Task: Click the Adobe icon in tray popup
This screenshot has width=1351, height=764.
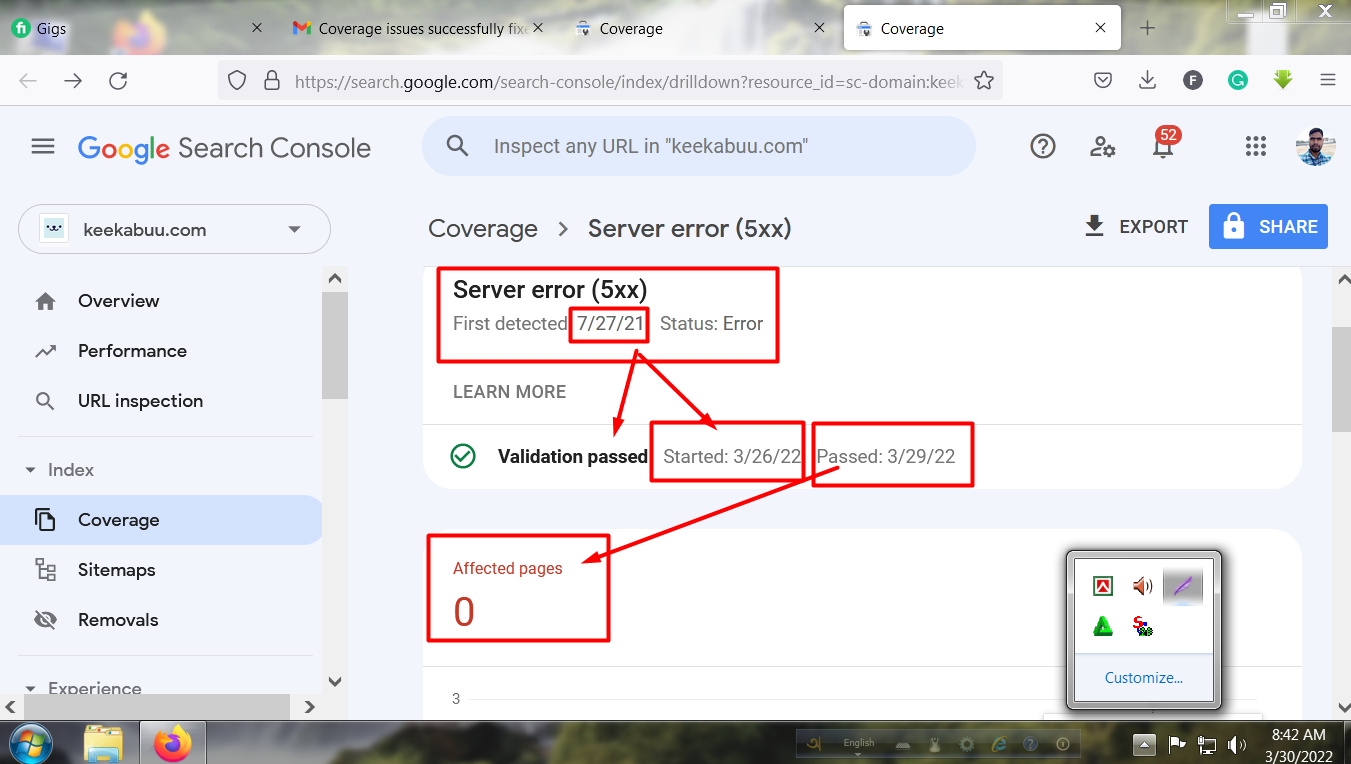Action: tap(1103, 586)
